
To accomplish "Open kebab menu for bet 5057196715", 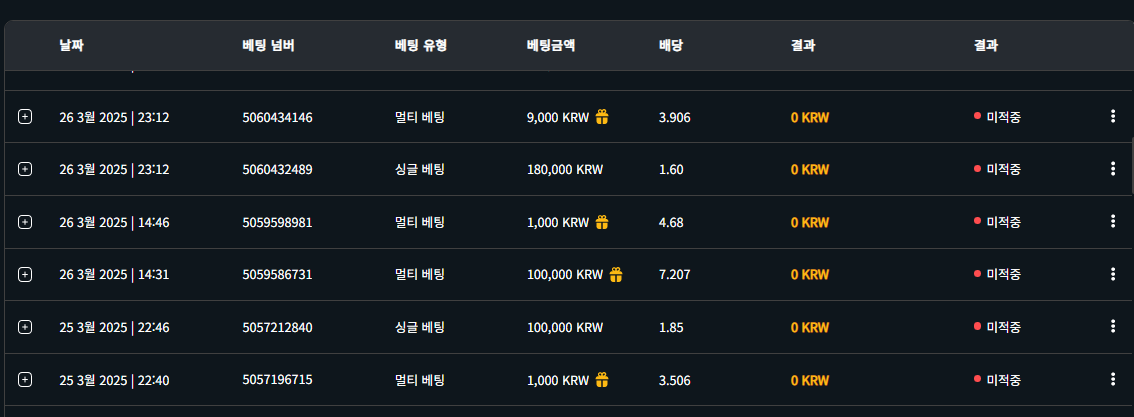I will [1112, 380].
